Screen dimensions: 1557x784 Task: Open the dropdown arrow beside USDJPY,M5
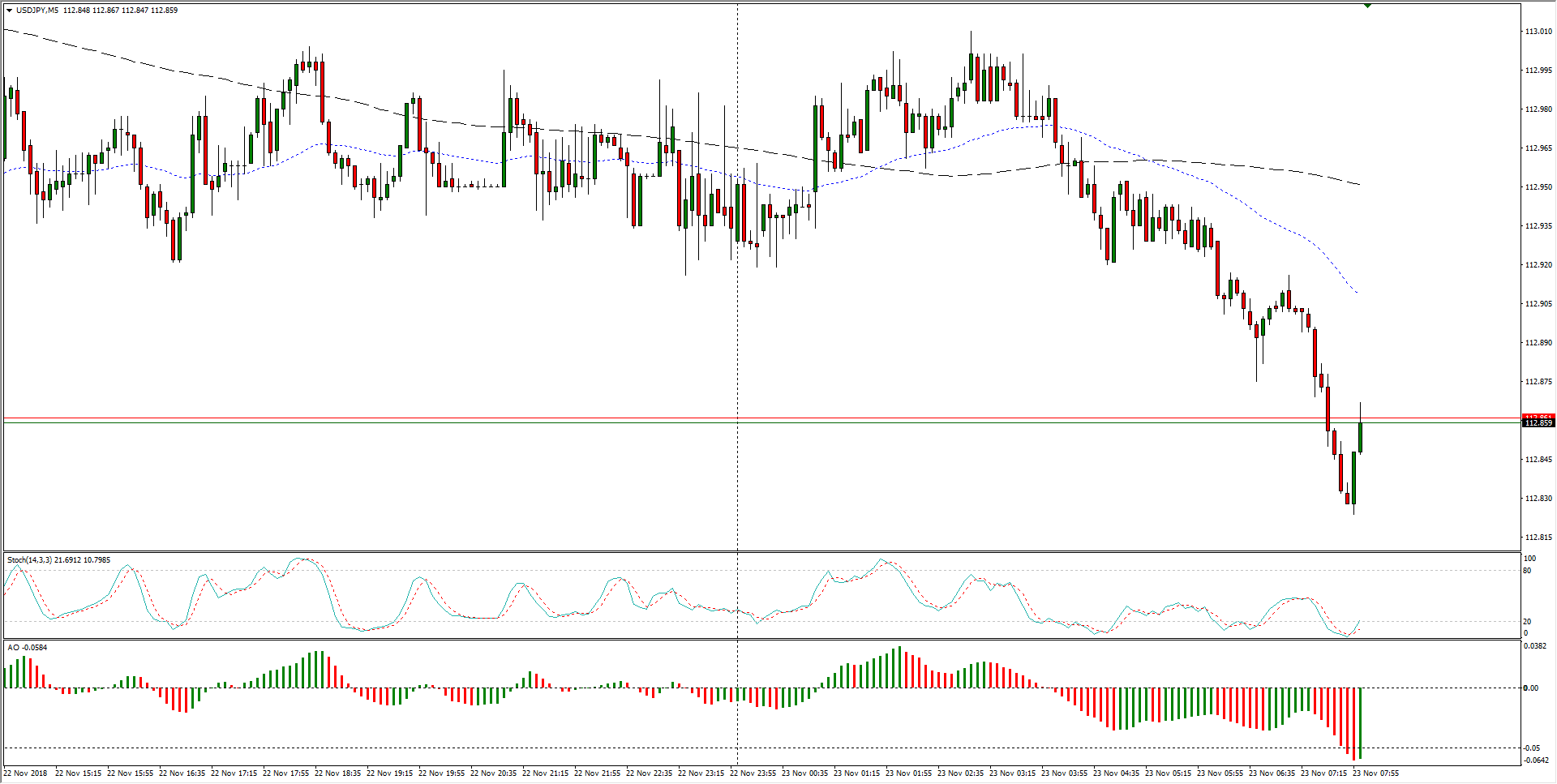click(x=9, y=11)
